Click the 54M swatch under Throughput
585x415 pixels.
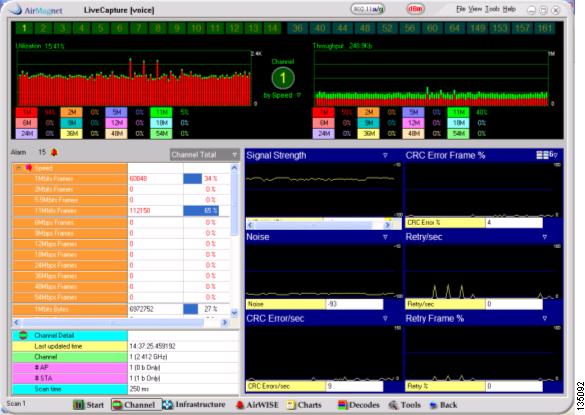click(458, 134)
